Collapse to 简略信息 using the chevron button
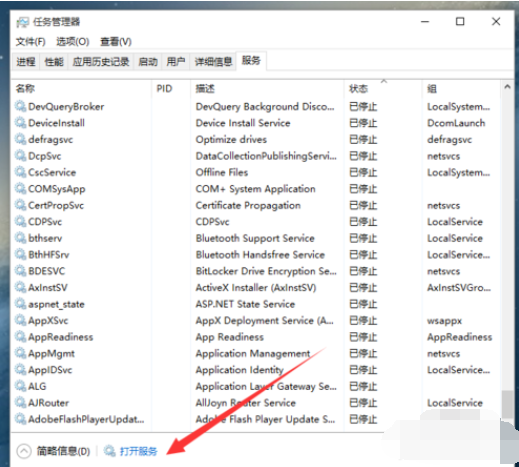The image size is (519, 467). point(24,451)
